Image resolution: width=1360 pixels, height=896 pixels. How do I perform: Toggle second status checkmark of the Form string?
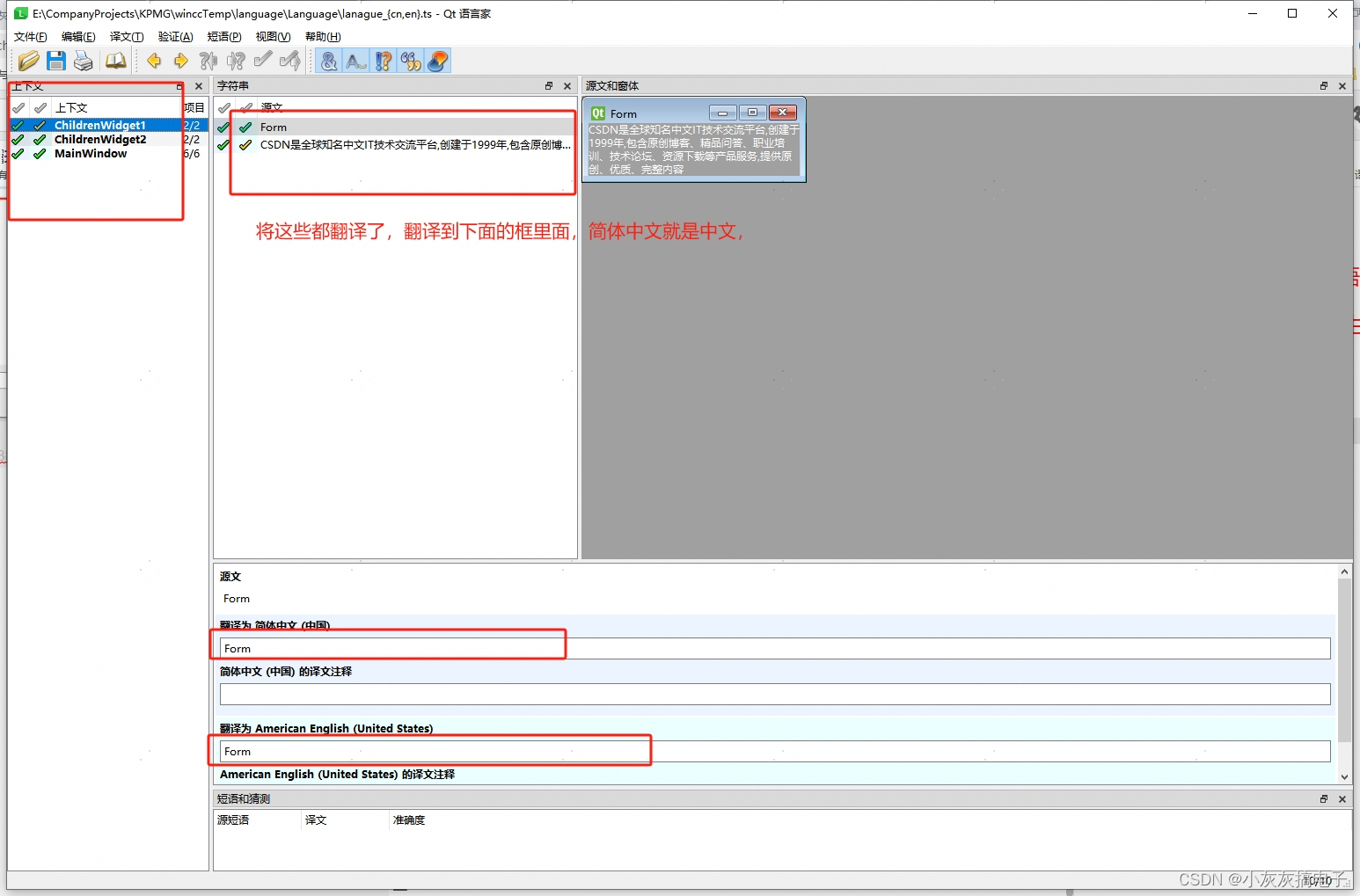246,127
